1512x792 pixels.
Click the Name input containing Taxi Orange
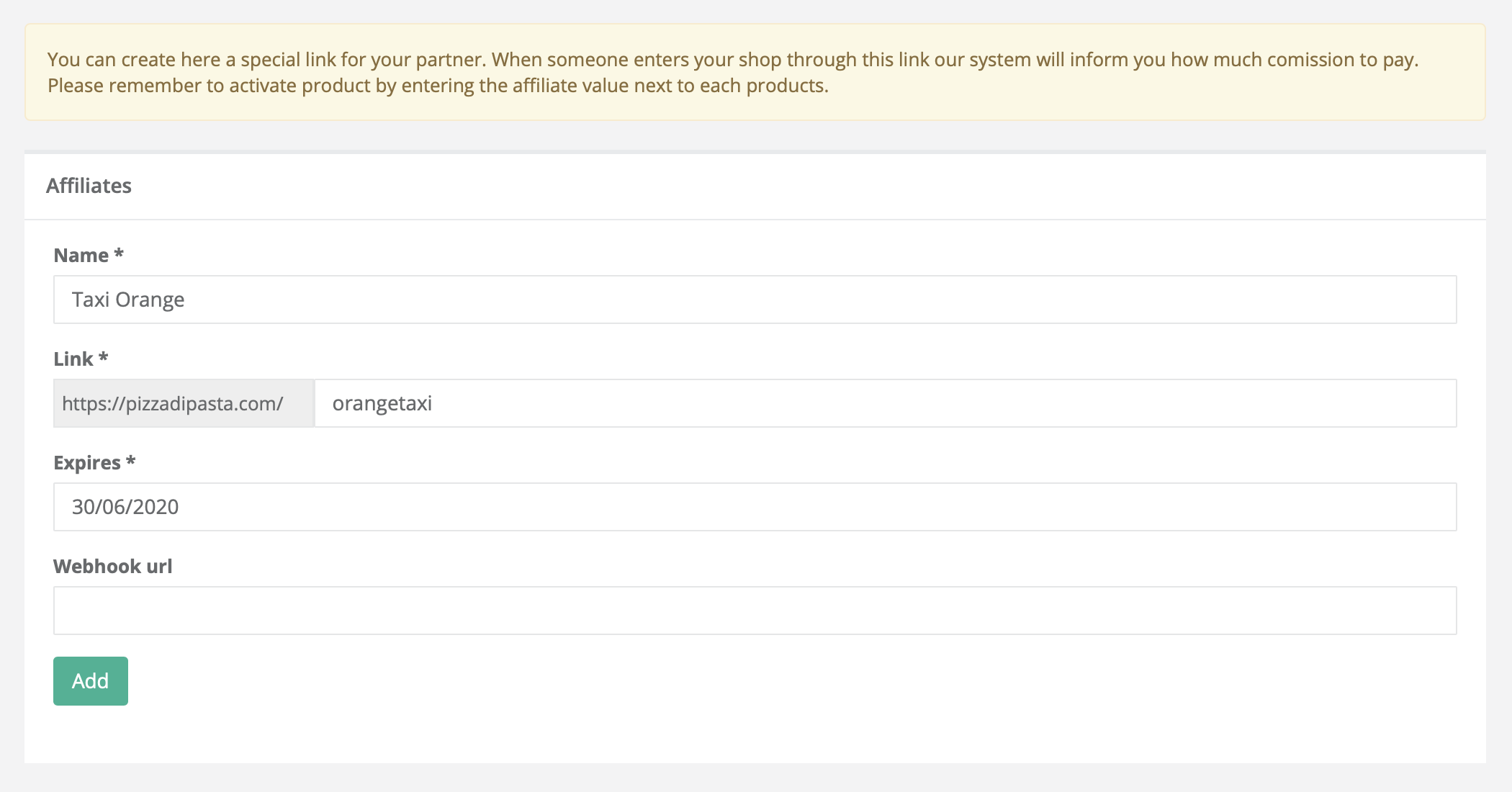click(x=755, y=300)
